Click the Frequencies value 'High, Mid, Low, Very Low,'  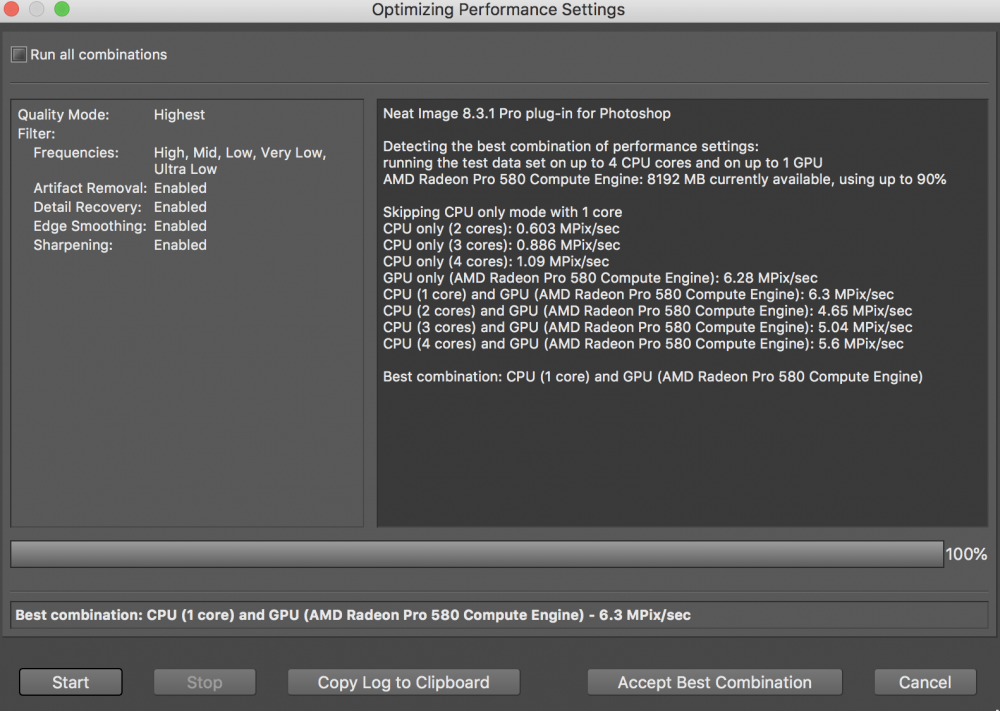[240, 153]
